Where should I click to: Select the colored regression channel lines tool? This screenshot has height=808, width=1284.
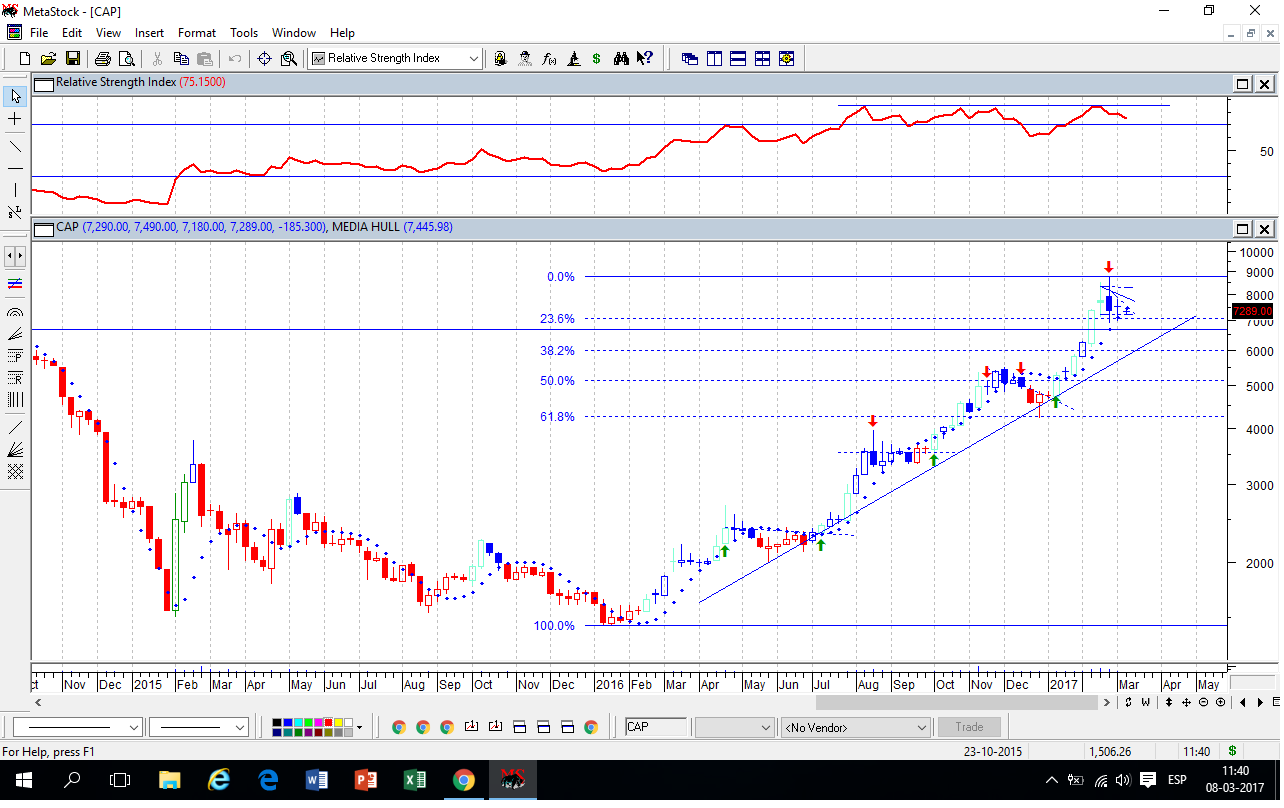pyautogui.click(x=15, y=284)
